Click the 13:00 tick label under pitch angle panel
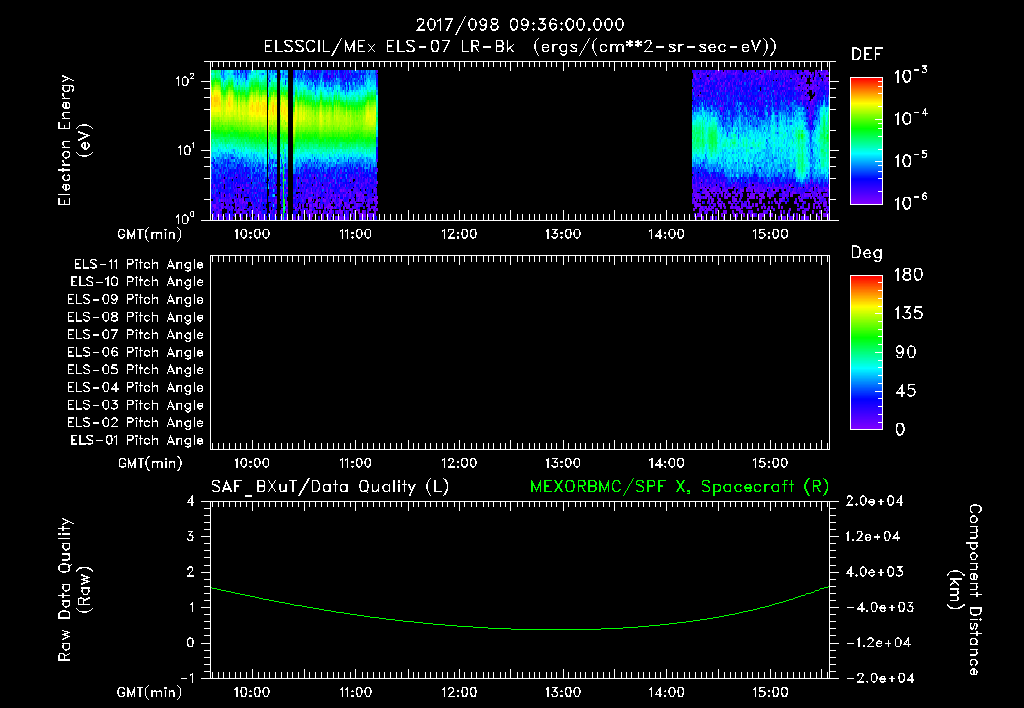This screenshot has width=1024, height=708. [563, 464]
